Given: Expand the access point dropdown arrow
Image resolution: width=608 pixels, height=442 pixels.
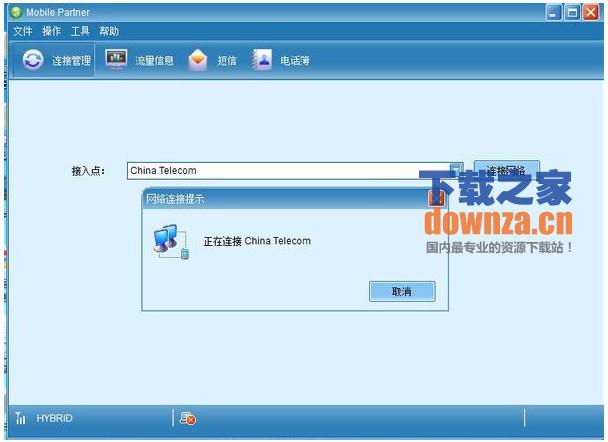Looking at the screenshot, I should point(456,170).
